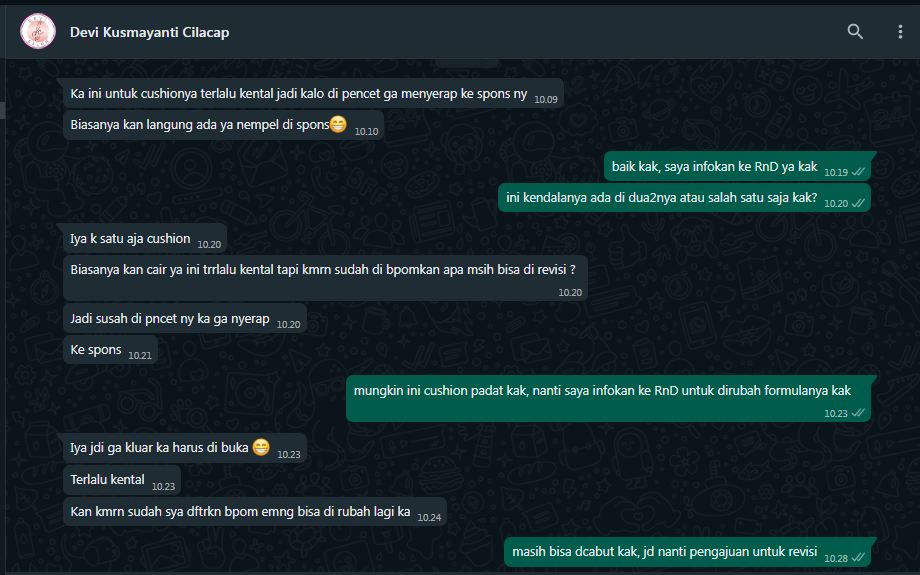920x575 pixels.
Task: Click read checkmarks on 'mungkin ini cushion' message
Action: 858,413
